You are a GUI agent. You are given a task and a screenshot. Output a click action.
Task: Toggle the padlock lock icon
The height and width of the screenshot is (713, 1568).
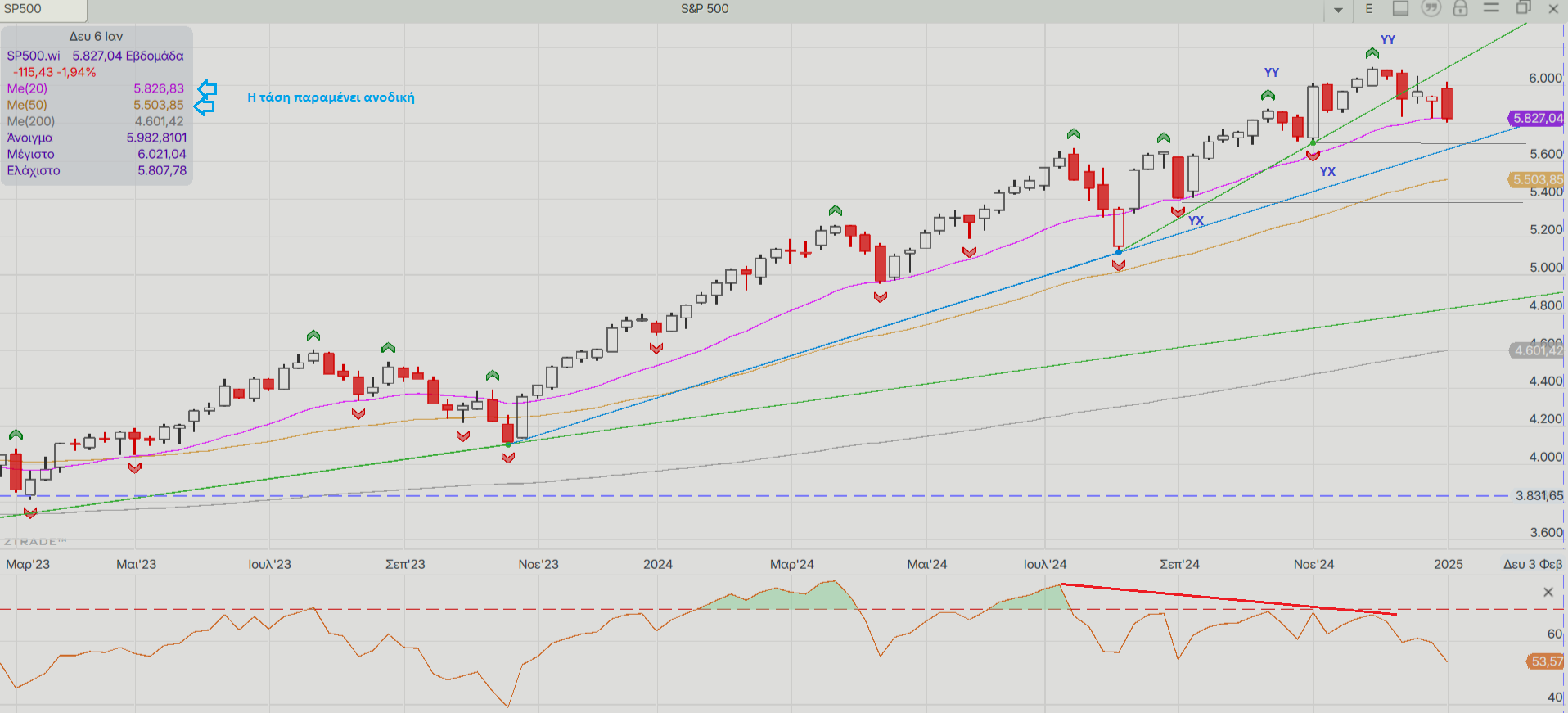(1460, 9)
